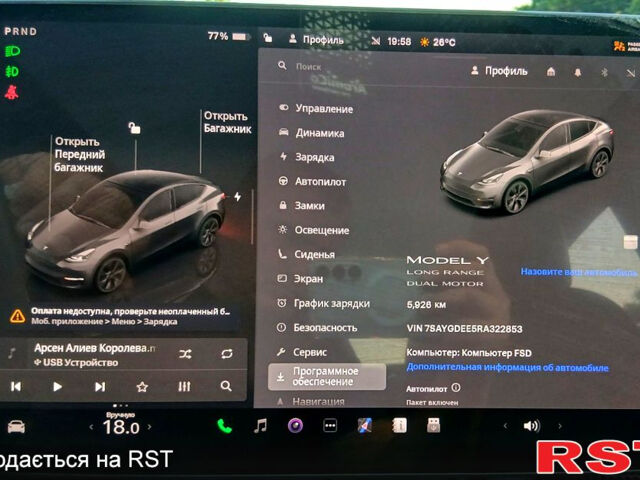This screenshot has width=640, height=480.
Task: Skip to next track
Action: (100, 387)
